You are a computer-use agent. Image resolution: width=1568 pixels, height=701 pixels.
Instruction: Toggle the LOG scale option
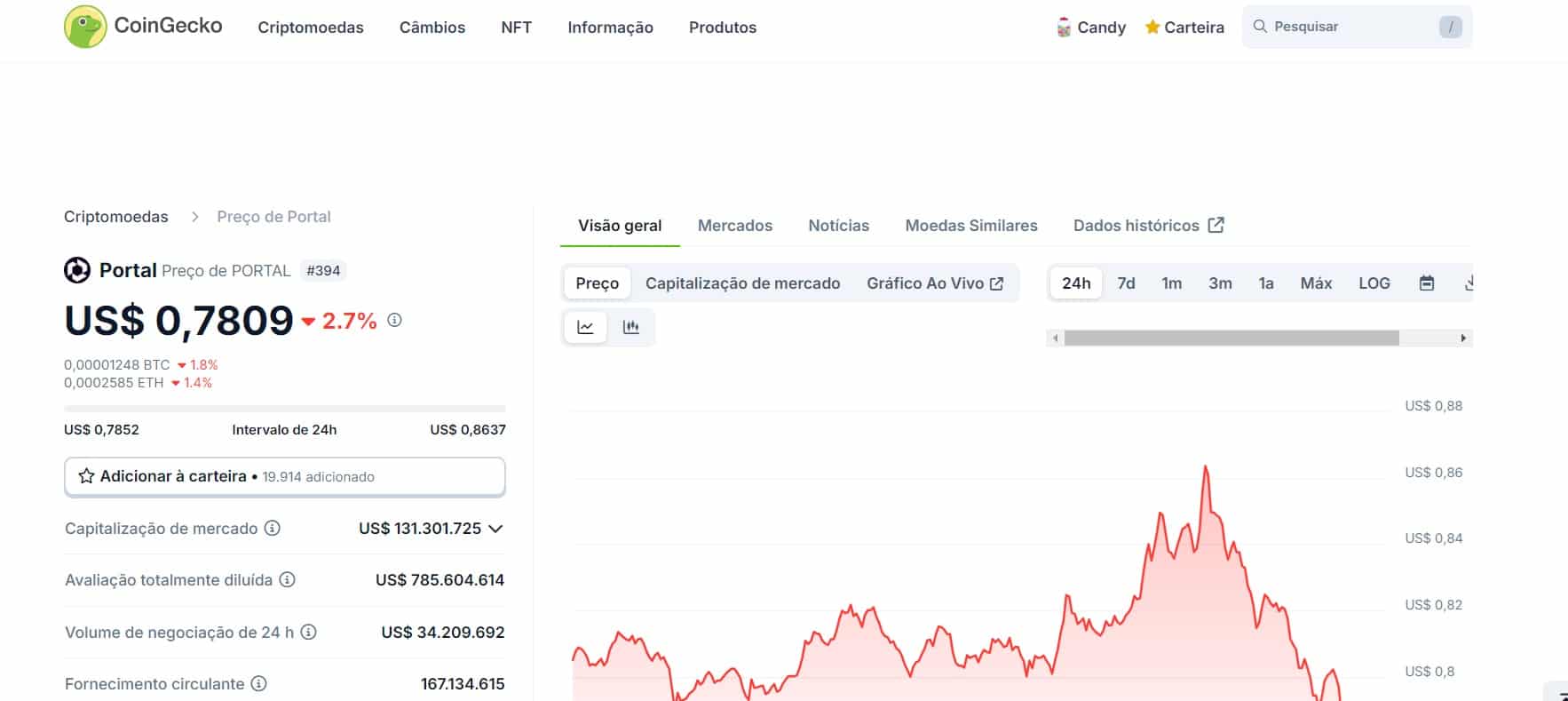coord(1374,283)
